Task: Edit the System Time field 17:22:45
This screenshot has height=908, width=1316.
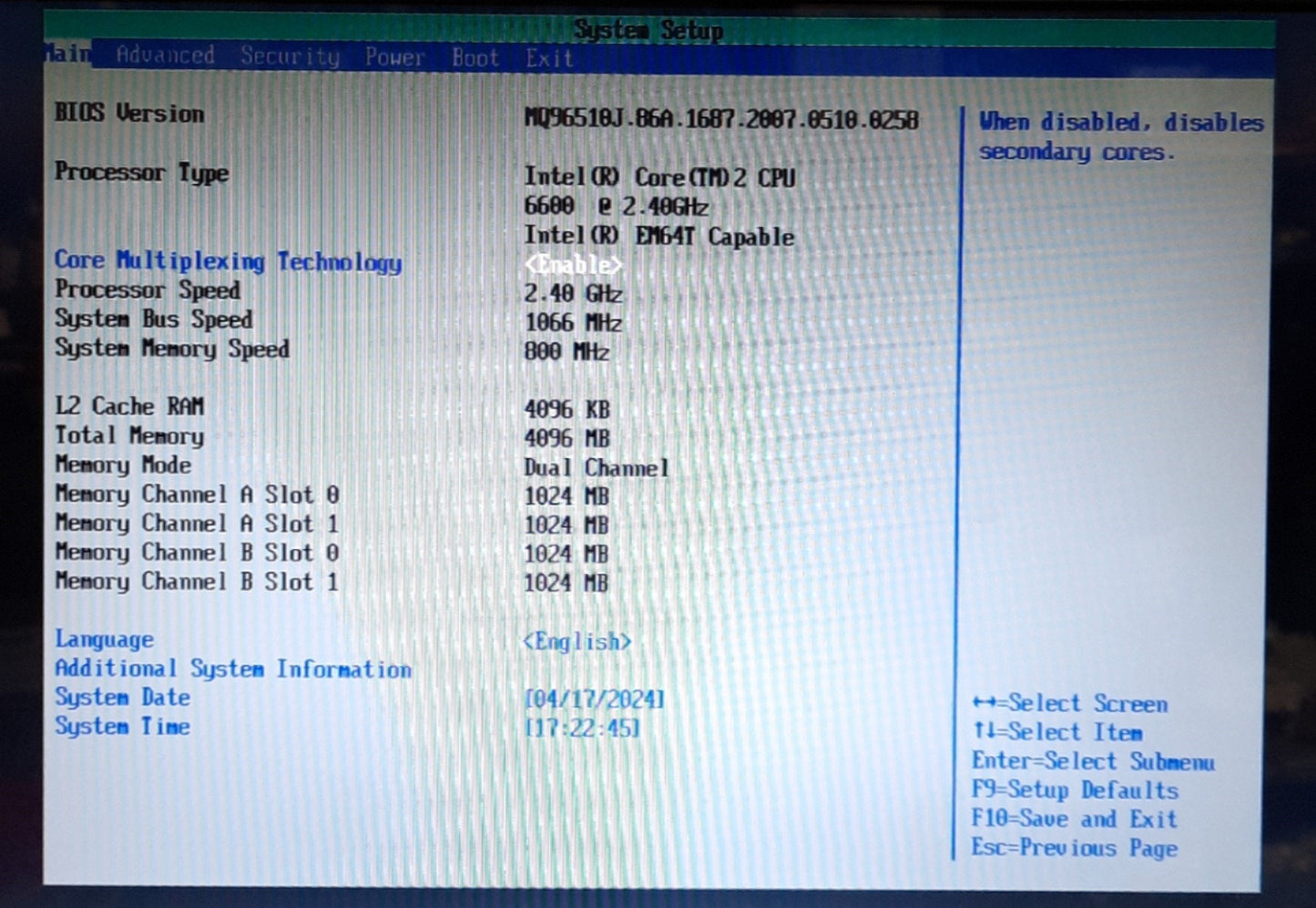Action: [x=583, y=729]
